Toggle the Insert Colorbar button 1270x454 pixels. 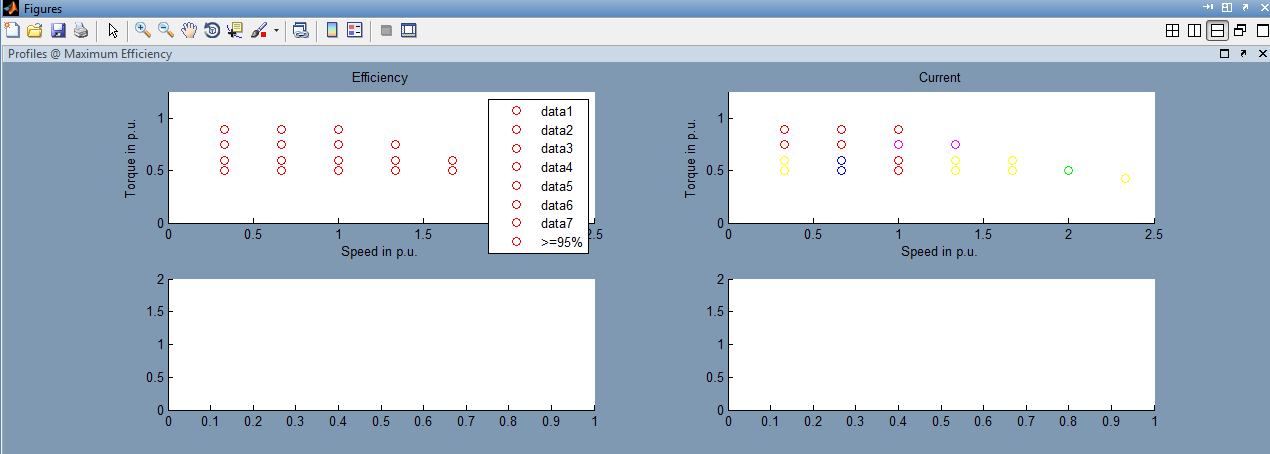pos(332,30)
